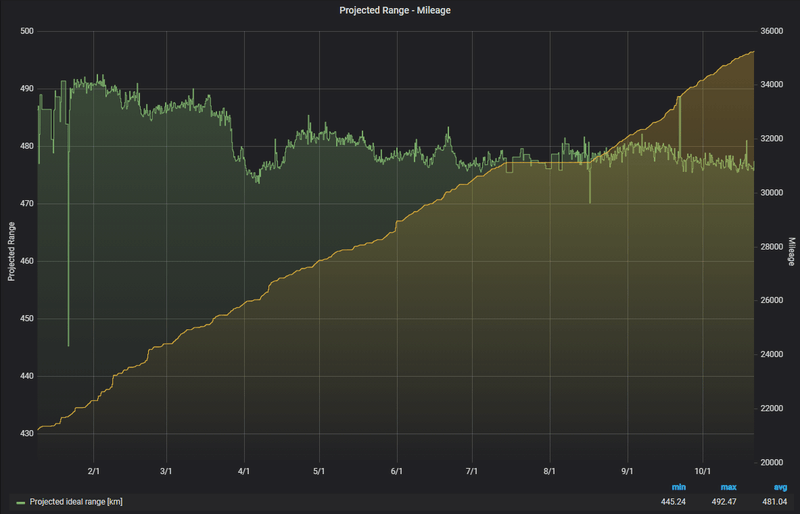Screen dimensions: 800x514
Task: Click the 6/1 x-axis date label
Action: (x=396, y=471)
